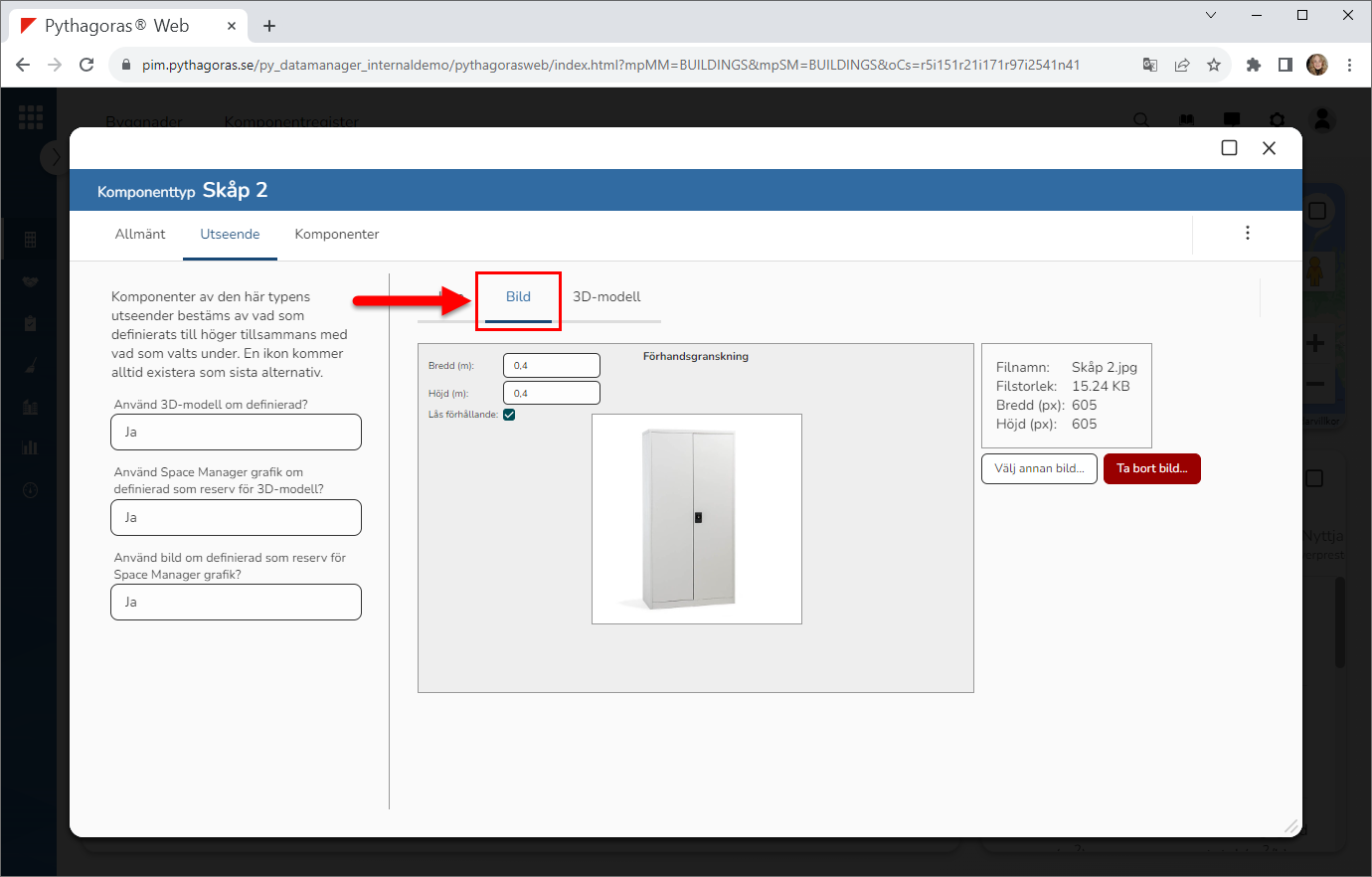Open the browser side panel icon
Screen dimensions: 1372x877
point(1286,65)
